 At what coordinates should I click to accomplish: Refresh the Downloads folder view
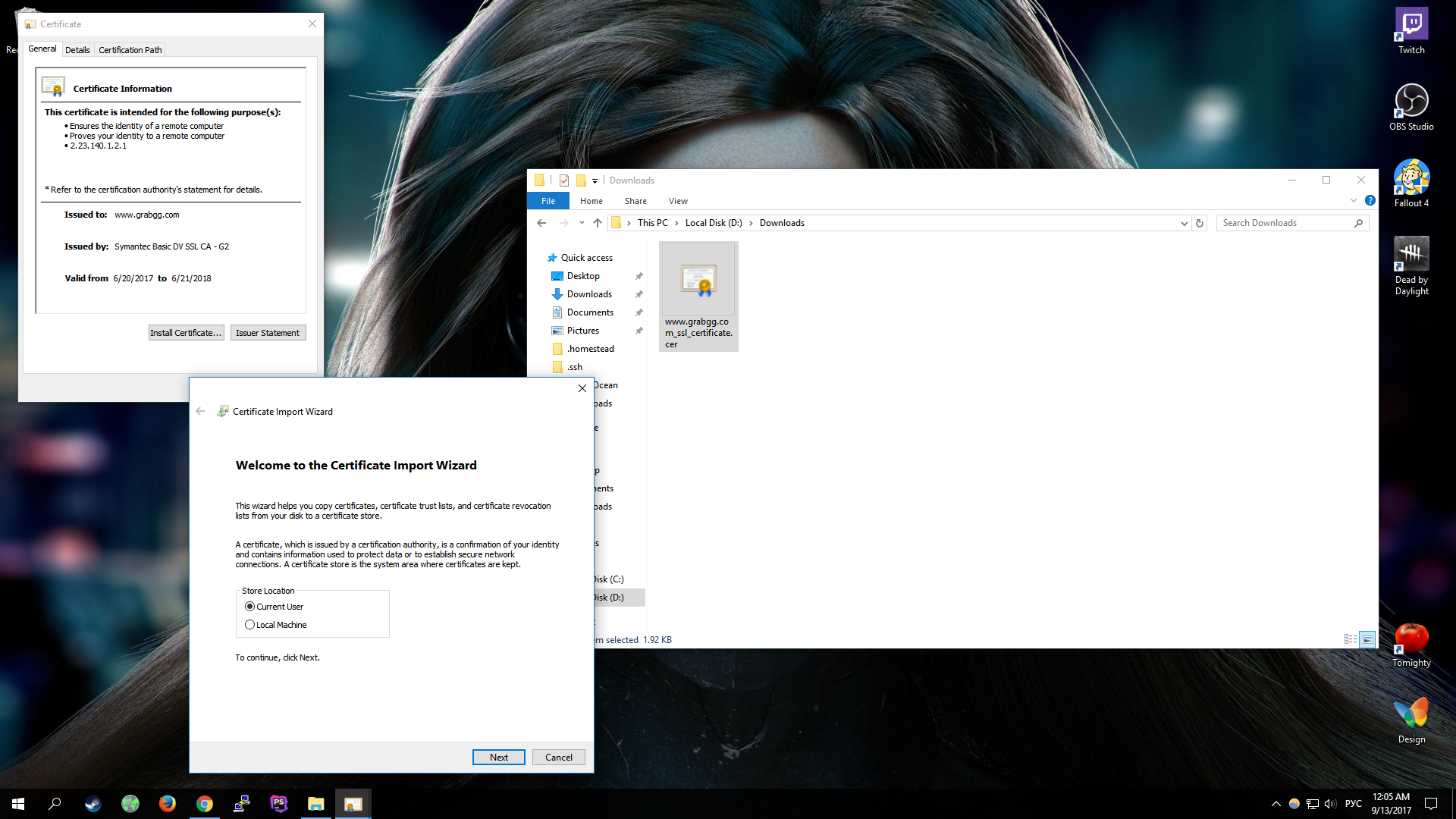(x=1200, y=223)
